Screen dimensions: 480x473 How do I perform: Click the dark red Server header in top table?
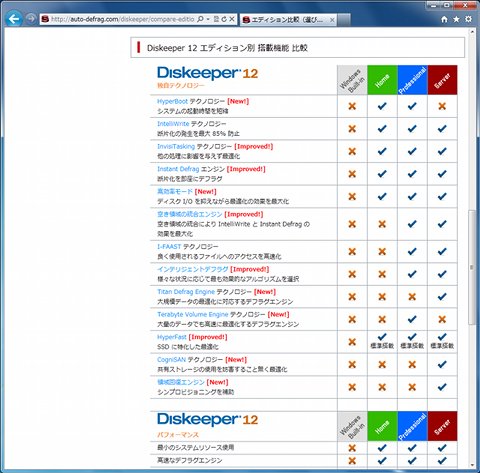tap(442, 80)
